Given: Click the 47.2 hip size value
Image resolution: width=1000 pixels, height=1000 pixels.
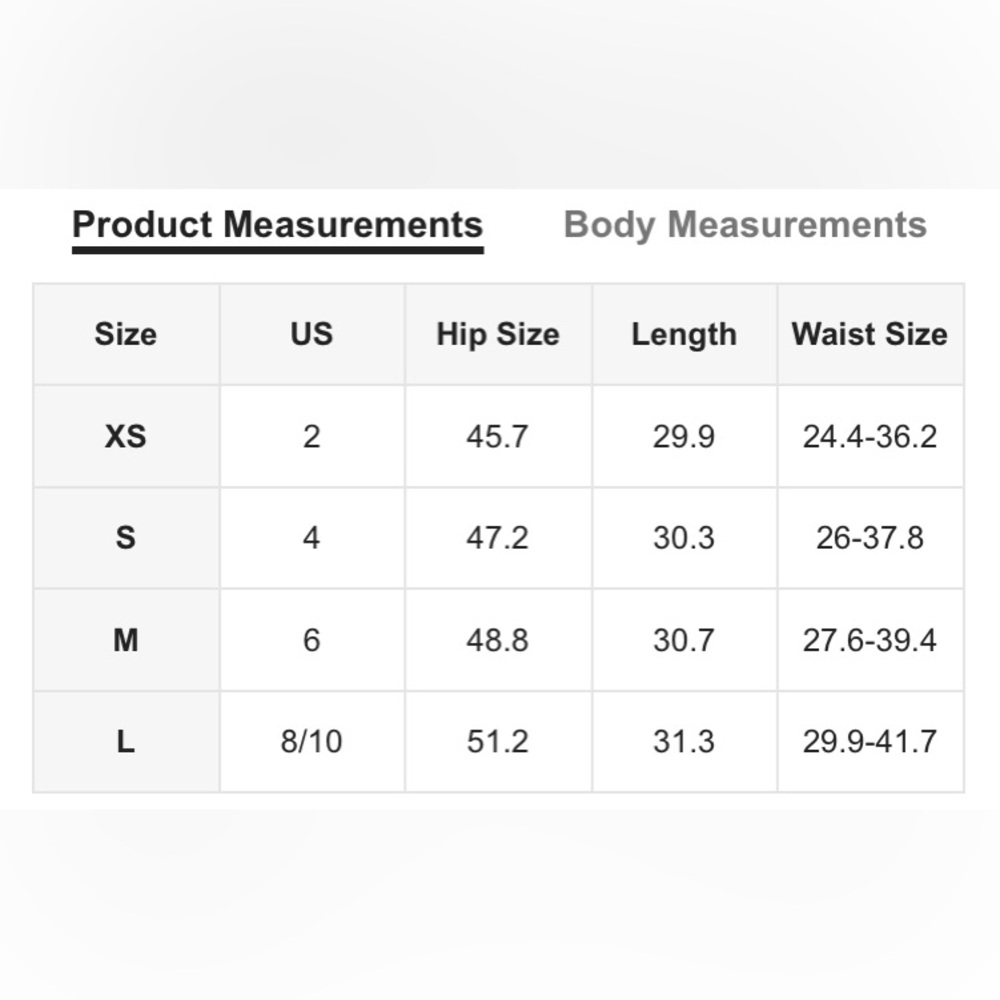Looking at the screenshot, I should click(x=498, y=538).
